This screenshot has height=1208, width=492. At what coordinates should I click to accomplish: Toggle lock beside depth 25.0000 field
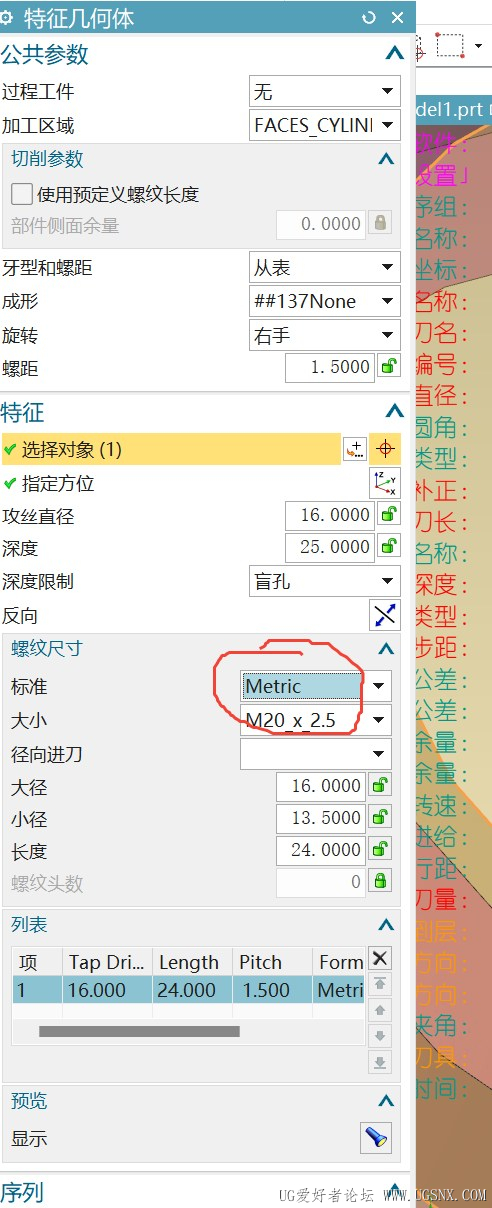(x=388, y=547)
